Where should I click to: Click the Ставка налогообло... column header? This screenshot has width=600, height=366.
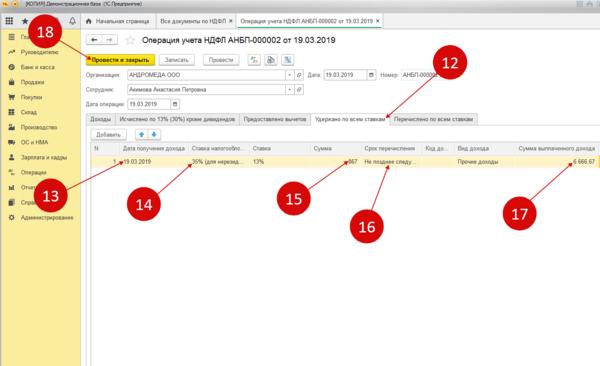click(x=218, y=149)
